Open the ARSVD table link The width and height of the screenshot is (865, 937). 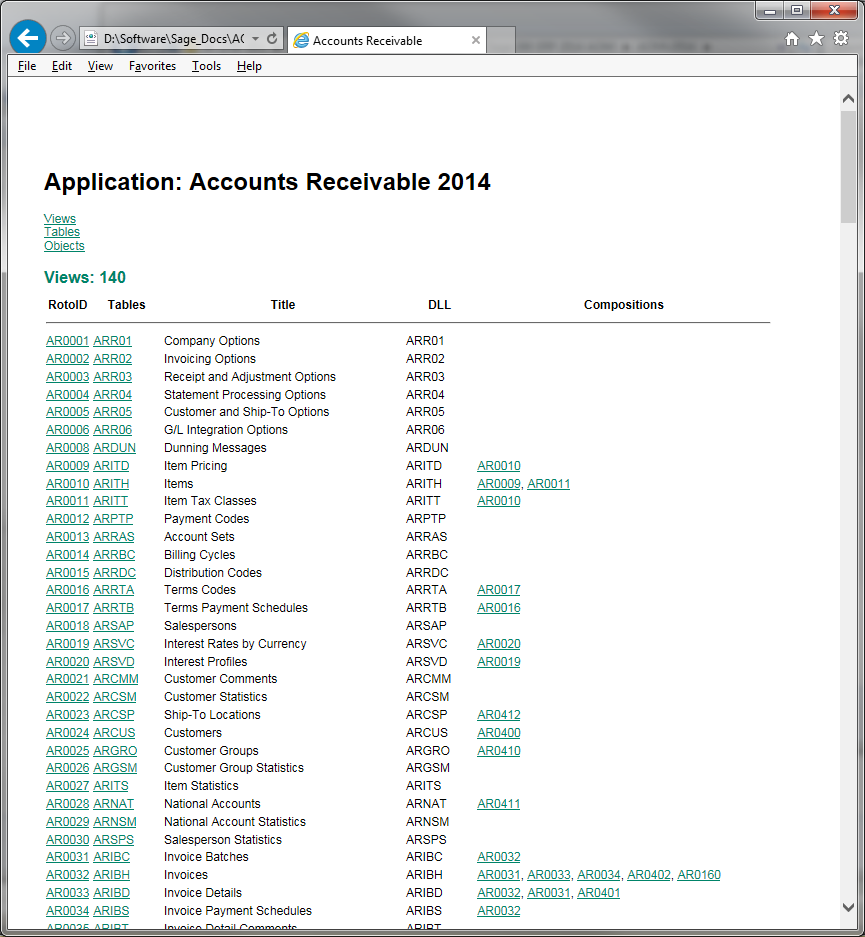(114, 662)
